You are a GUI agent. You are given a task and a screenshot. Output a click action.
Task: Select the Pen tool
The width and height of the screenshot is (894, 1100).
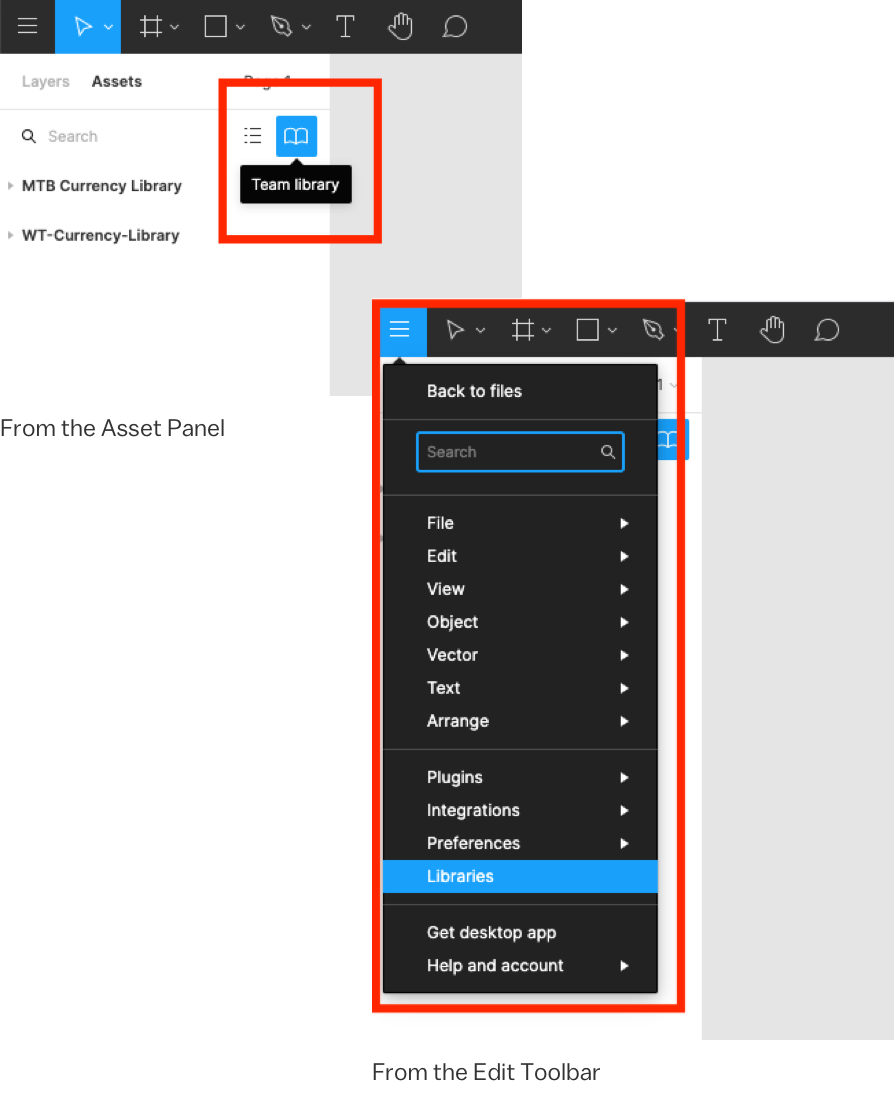click(x=283, y=26)
